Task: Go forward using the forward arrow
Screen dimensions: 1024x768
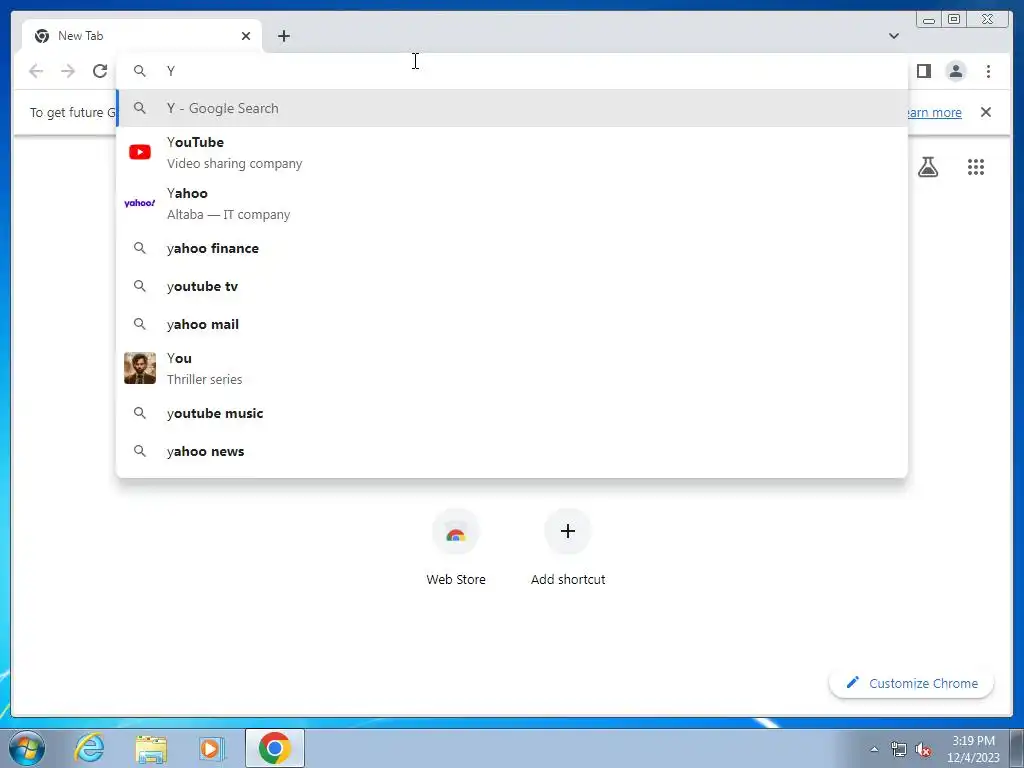Action: tap(68, 71)
